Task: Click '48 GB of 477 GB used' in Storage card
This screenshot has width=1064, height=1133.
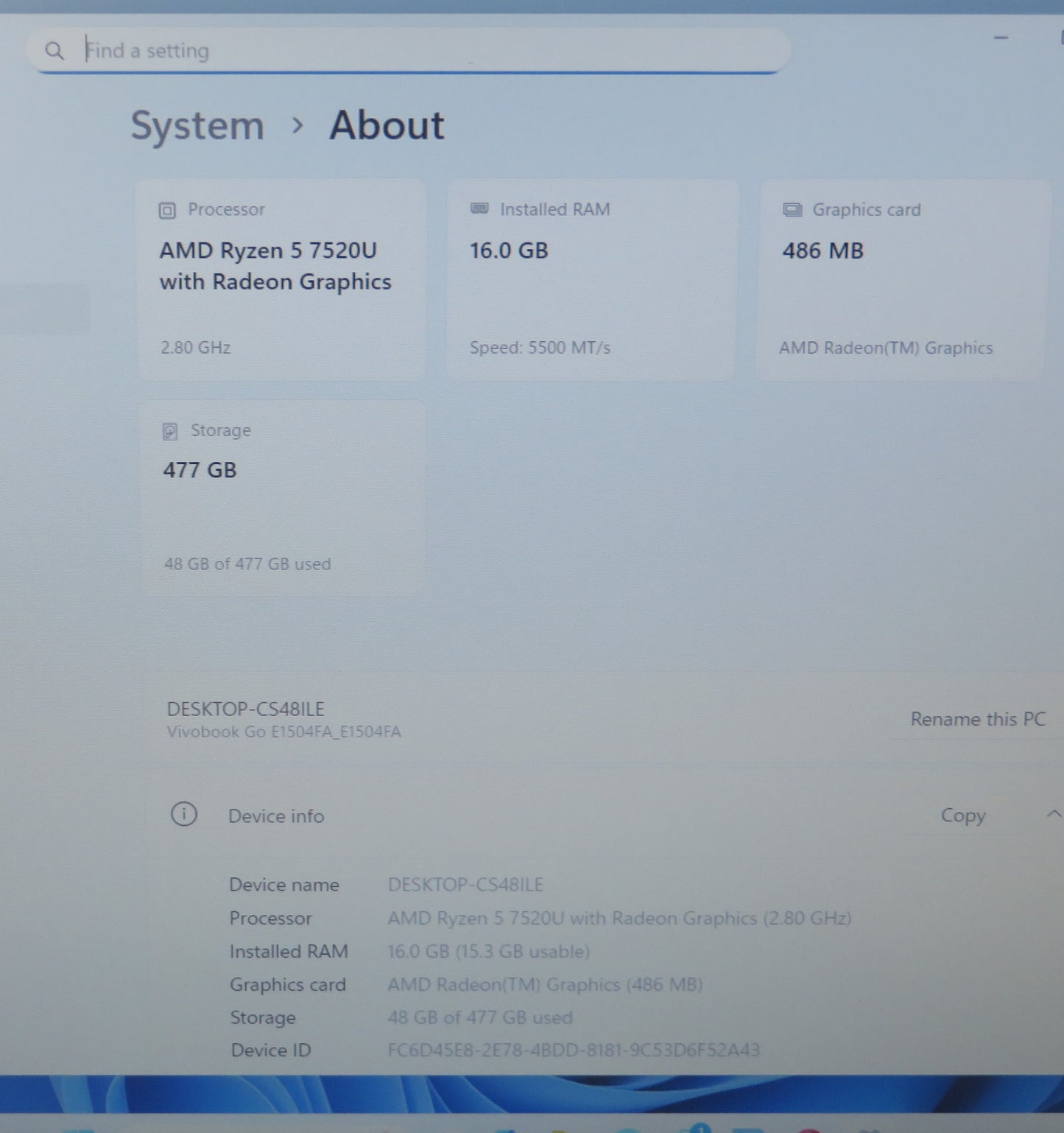Action: pyautogui.click(x=247, y=564)
